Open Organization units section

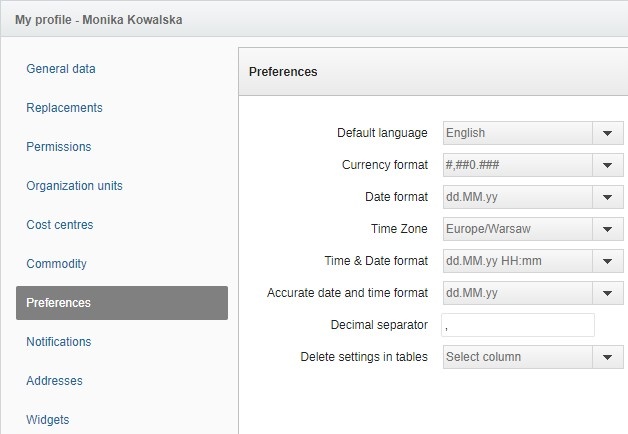[x=74, y=186]
